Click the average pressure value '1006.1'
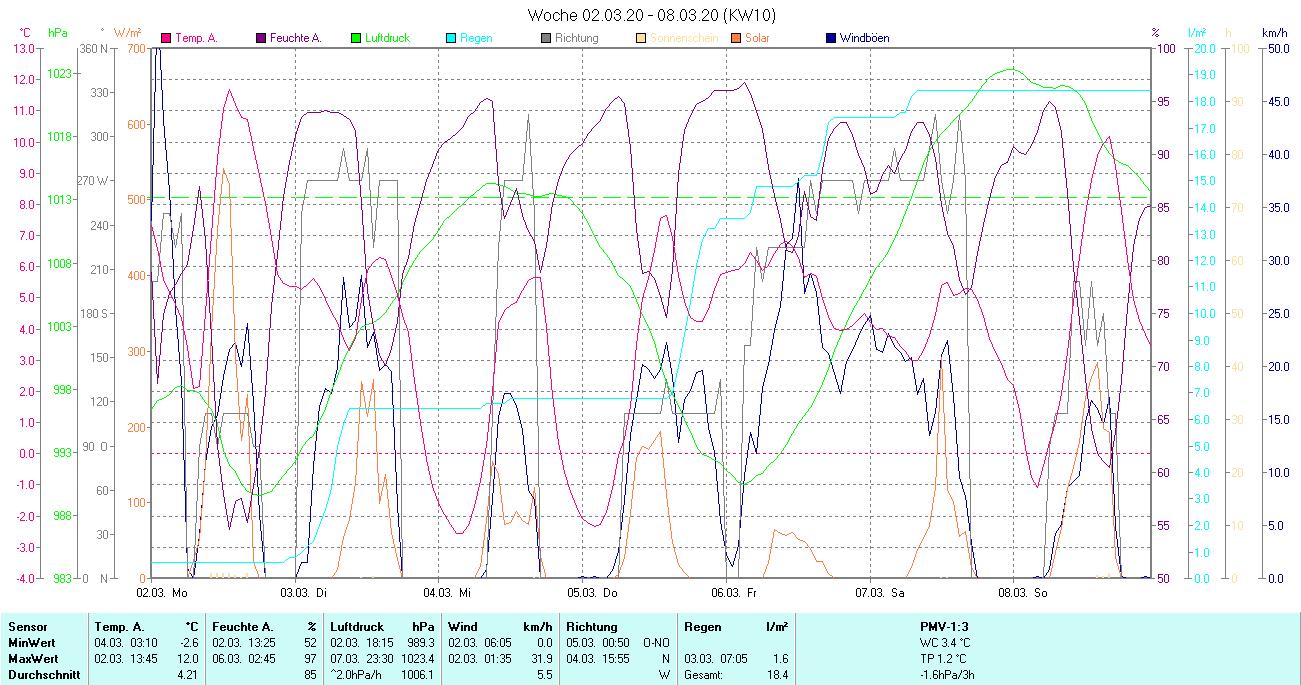Viewport: 1301px width, 685px height. tap(417, 675)
